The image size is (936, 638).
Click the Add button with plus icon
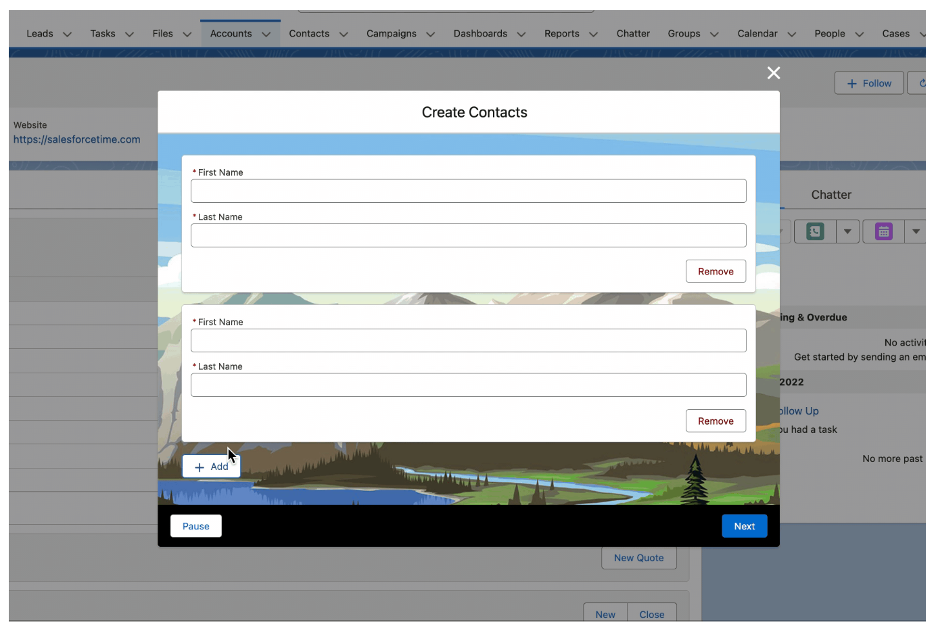pos(211,467)
